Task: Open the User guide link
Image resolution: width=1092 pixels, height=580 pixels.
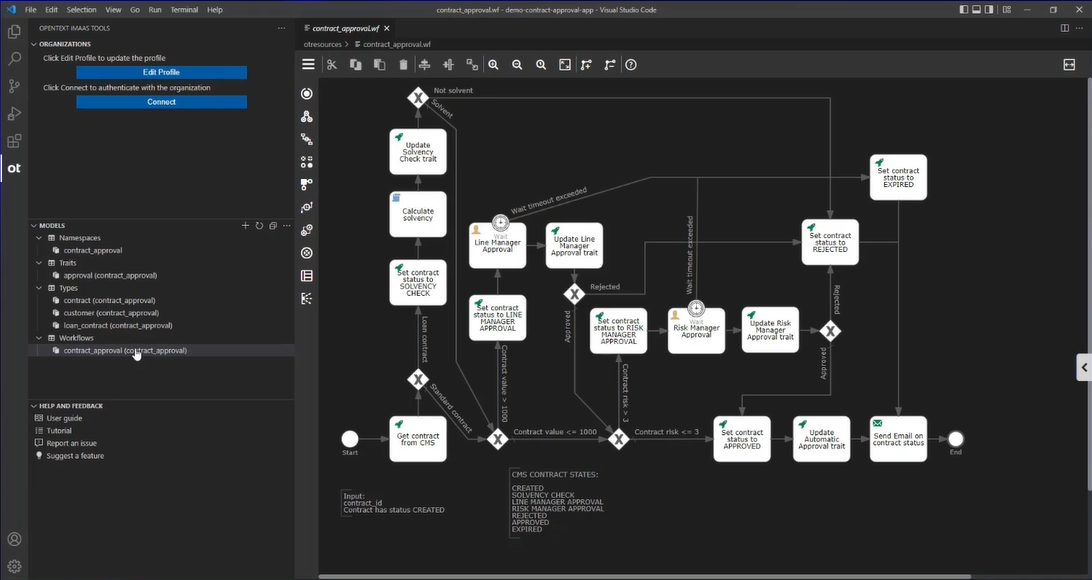Action: tap(64, 418)
